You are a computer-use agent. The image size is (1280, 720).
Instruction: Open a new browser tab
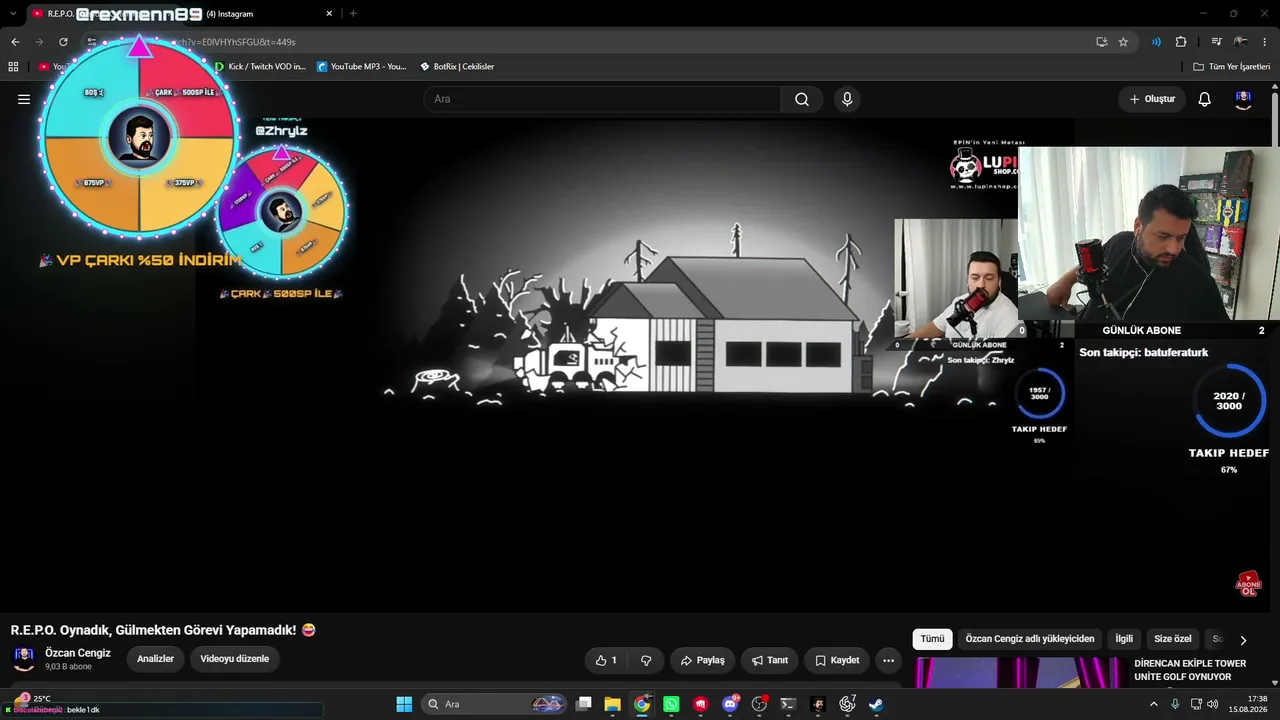point(353,14)
